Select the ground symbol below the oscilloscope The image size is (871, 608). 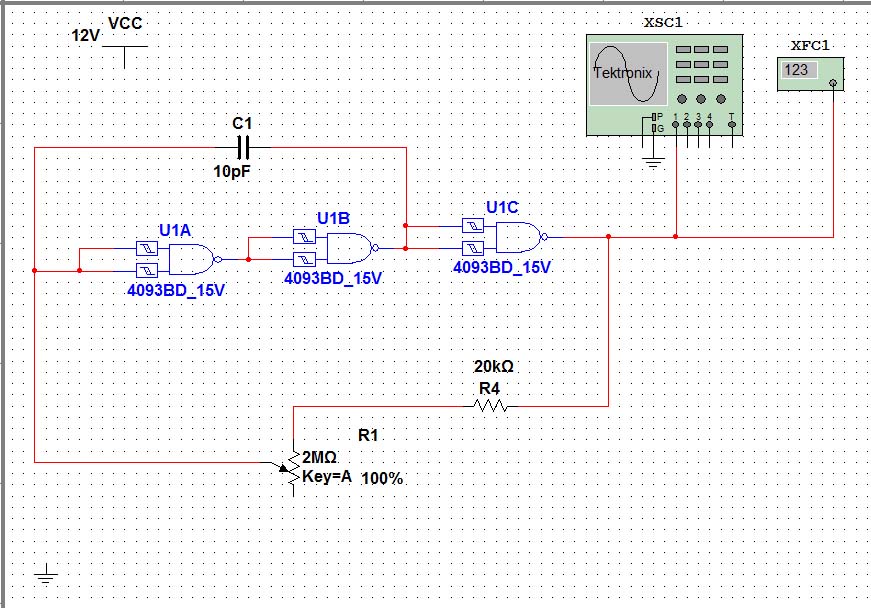(654, 162)
